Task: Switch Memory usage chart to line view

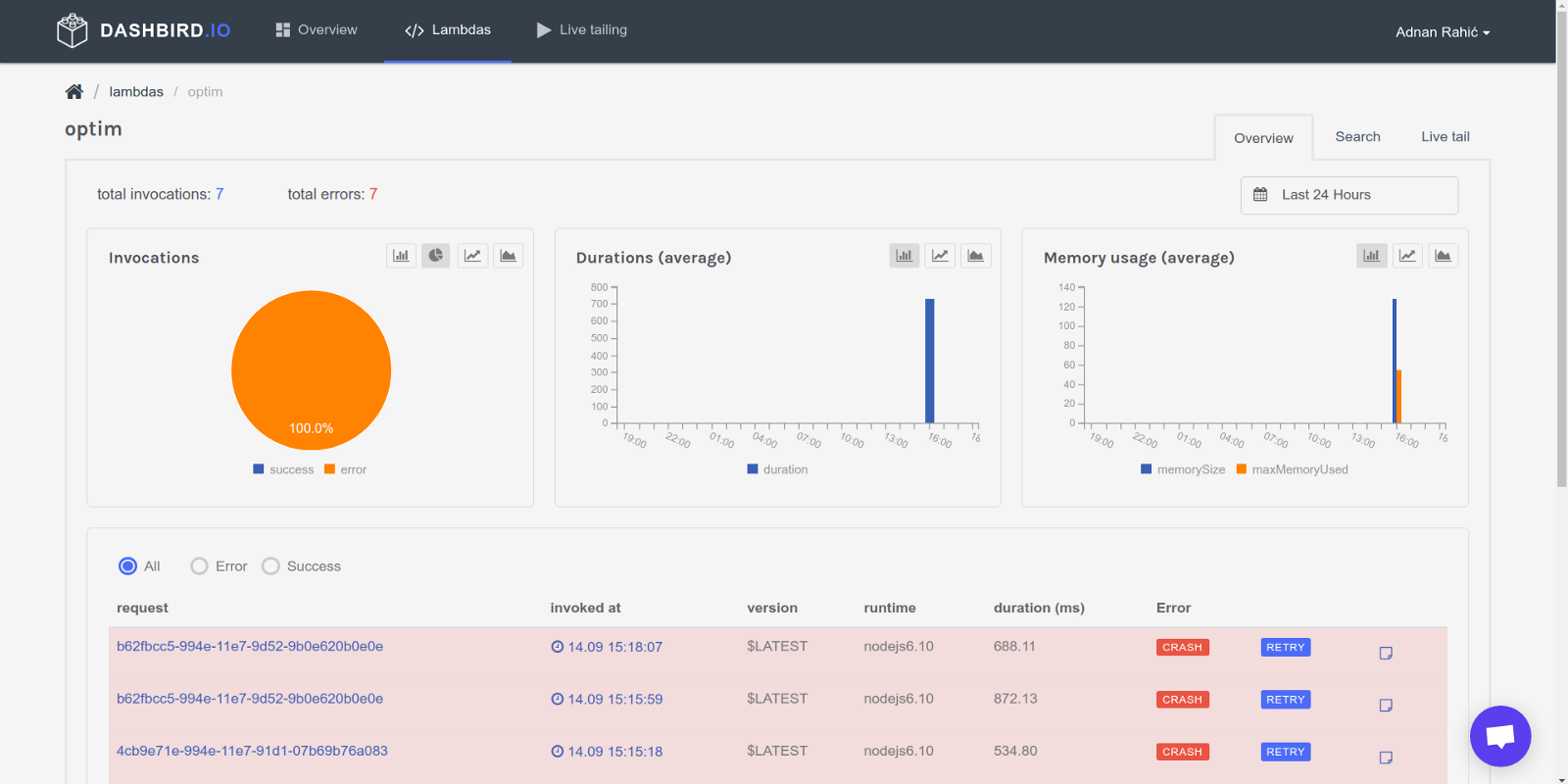Action: click(x=1407, y=256)
